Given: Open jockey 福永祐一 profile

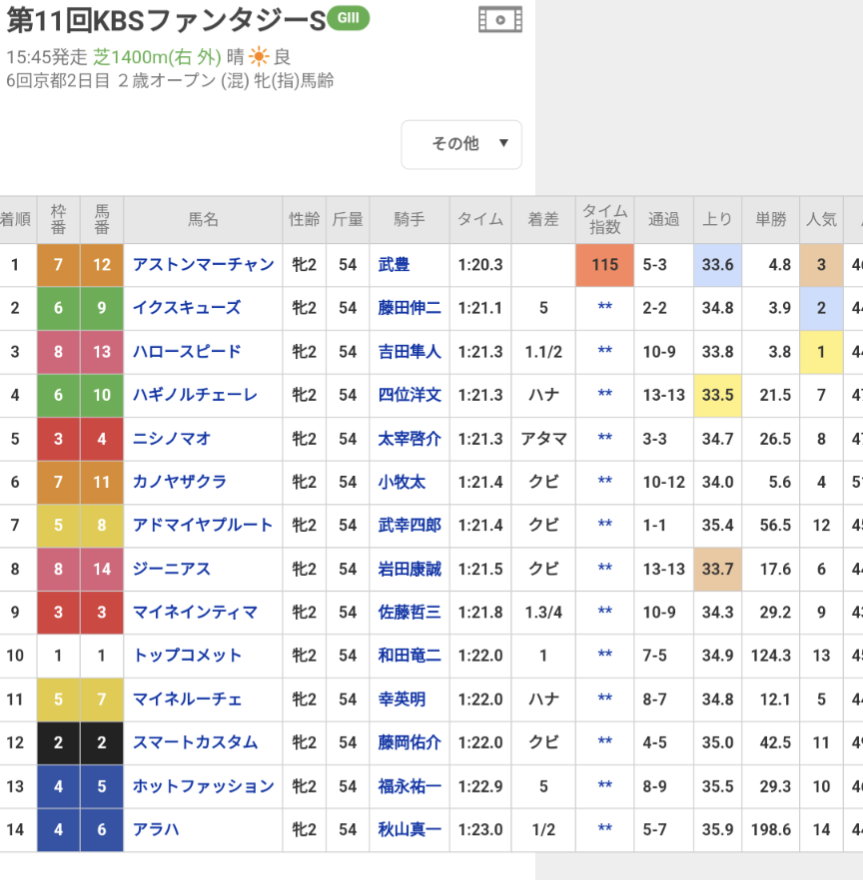Looking at the screenshot, I should tap(409, 786).
